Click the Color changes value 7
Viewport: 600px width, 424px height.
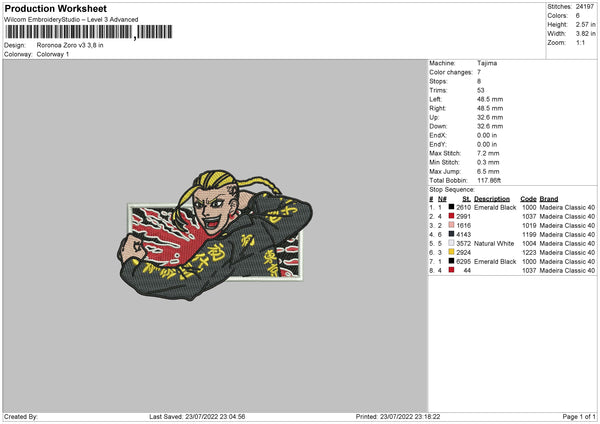click(x=479, y=72)
